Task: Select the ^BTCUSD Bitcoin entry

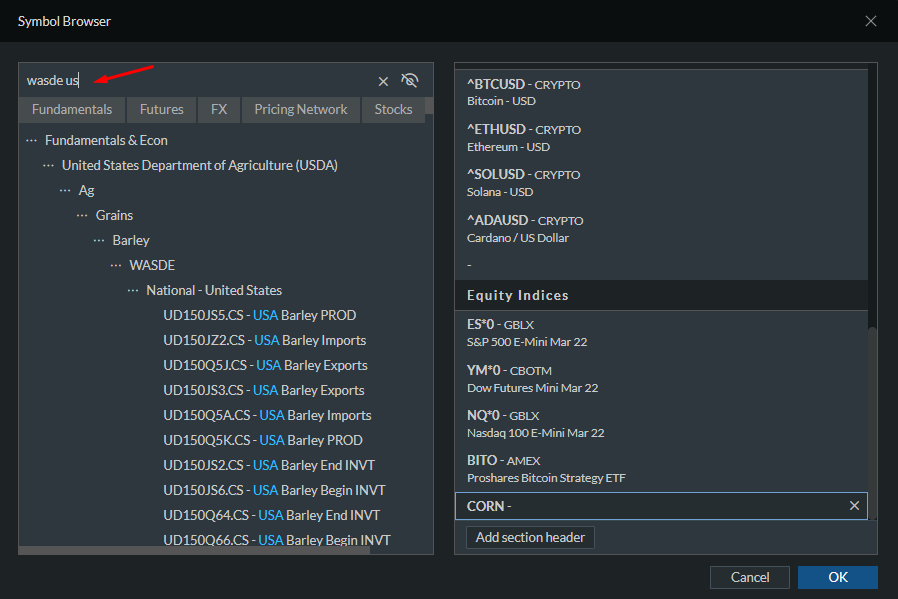Action: [x=661, y=92]
